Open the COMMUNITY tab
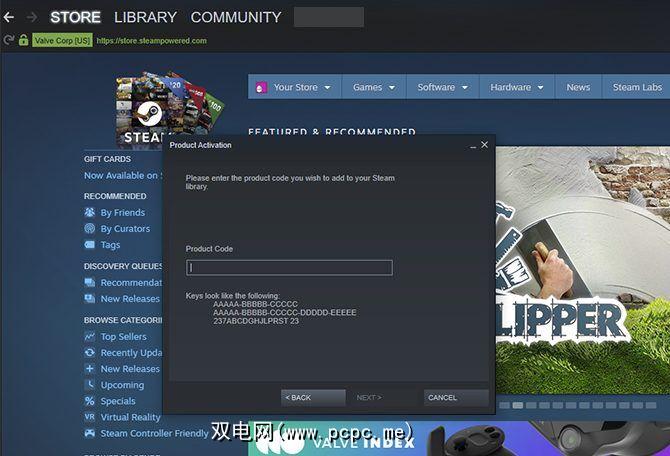This screenshot has width=670, height=456. tap(236, 18)
